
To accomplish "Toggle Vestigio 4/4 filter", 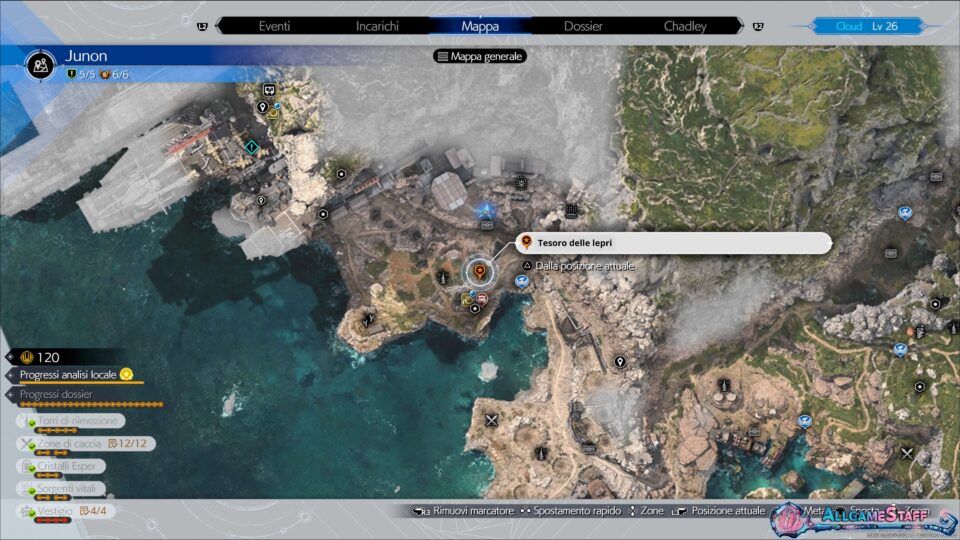I will point(66,512).
